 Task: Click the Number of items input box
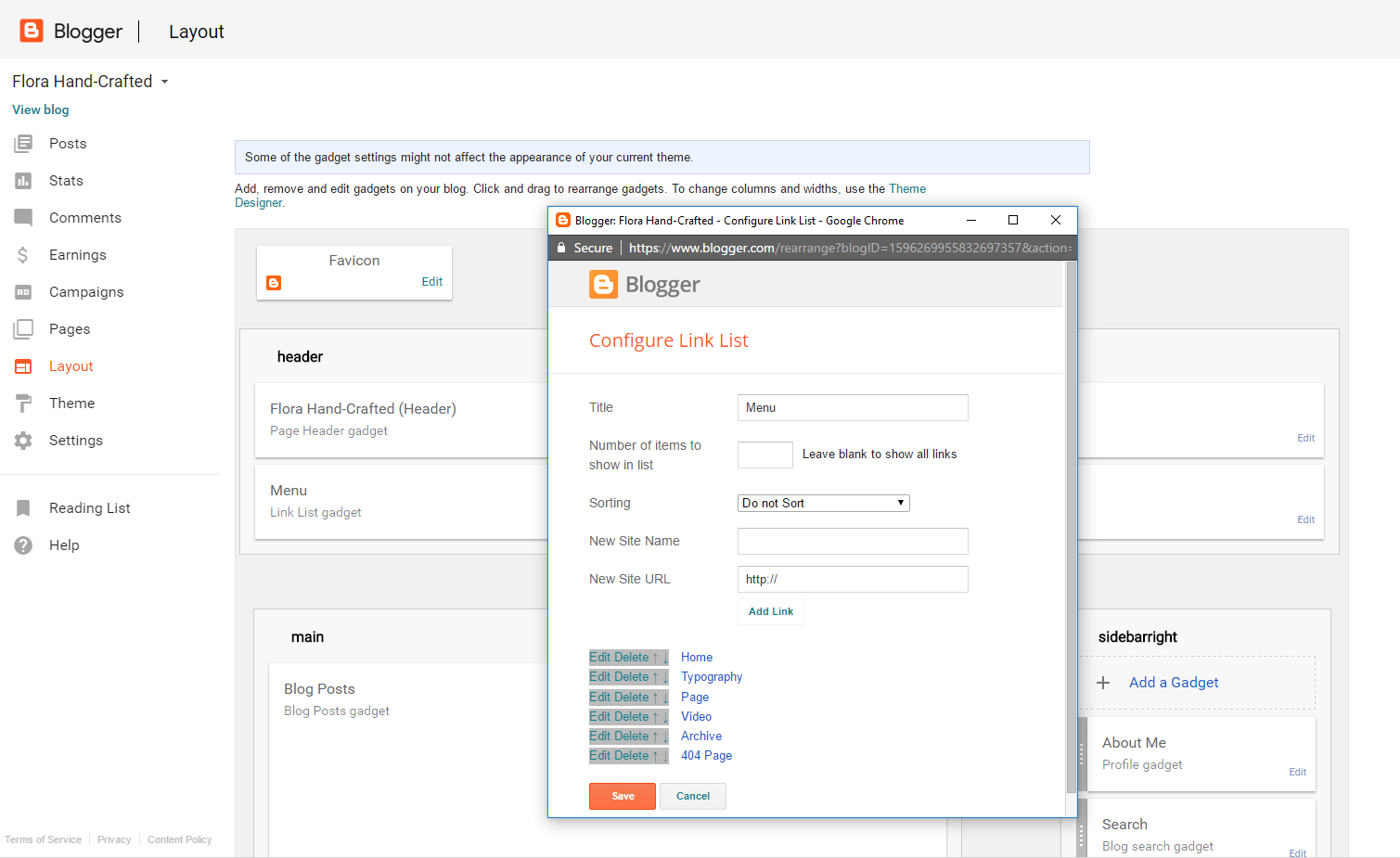tap(765, 455)
